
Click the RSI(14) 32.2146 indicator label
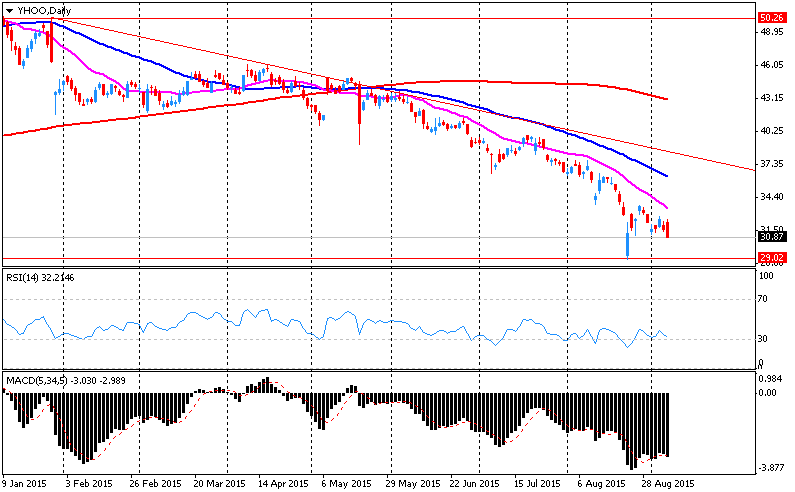pyautogui.click(x=40, y=277)
